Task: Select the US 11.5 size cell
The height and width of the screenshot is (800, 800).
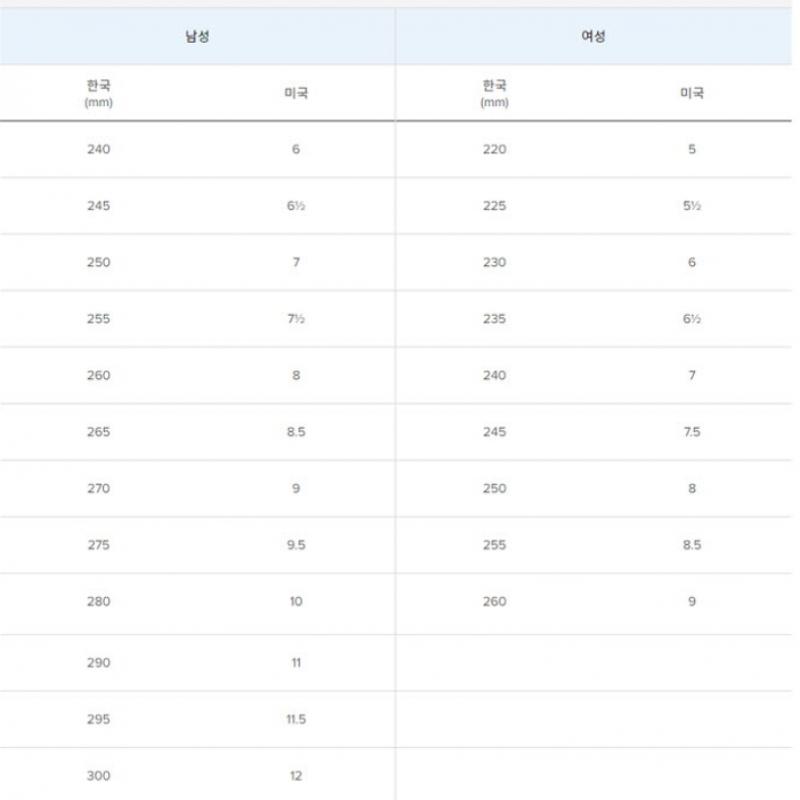Action: [296, 720]
